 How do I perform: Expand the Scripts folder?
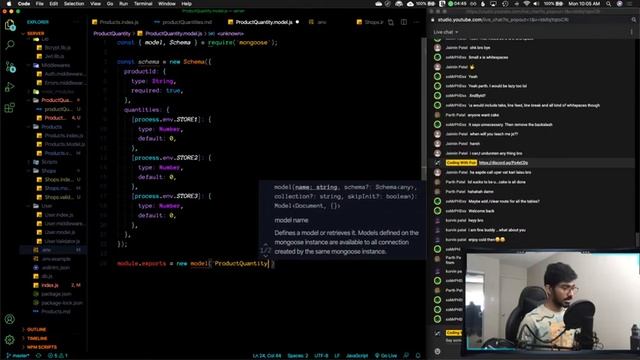[49, 162]
